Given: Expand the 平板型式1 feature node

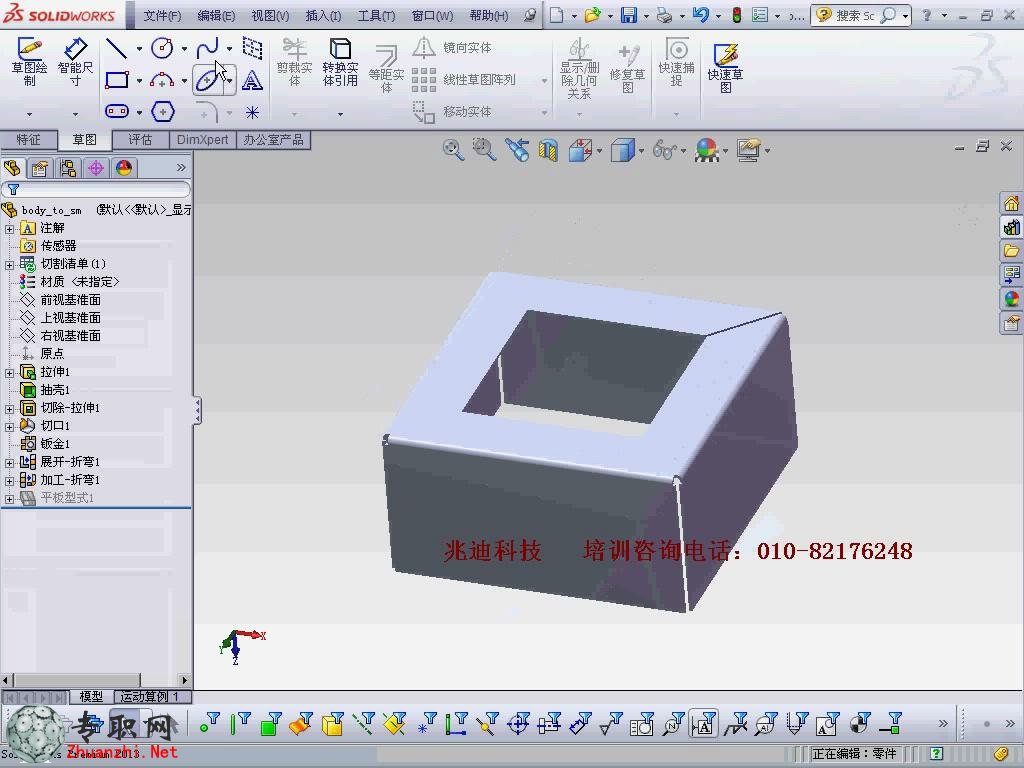Looking at the screenshot, I should pyautogui.click(x=9, y=499).
